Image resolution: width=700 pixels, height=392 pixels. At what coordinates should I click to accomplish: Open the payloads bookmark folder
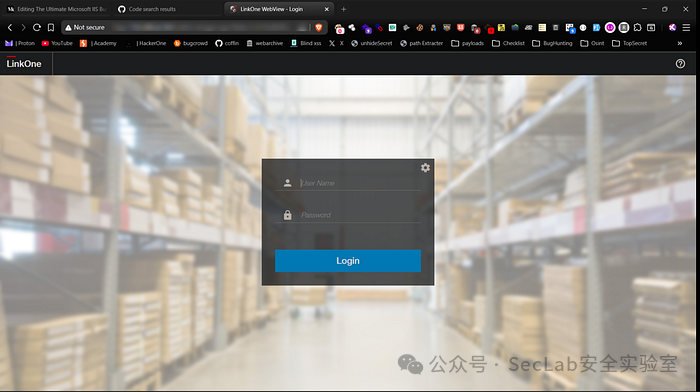click(467, 43)
